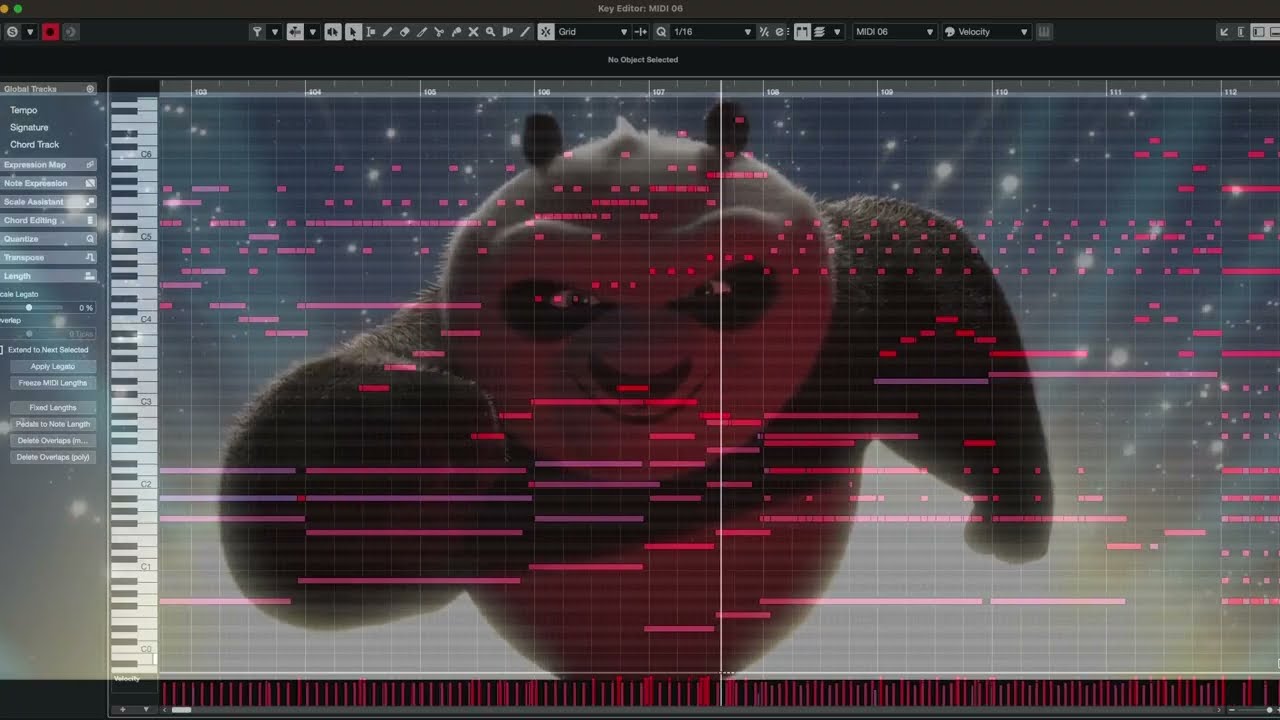
Task: Open the dropdown arrow beside the filter icon
Action: (x=275, y=32)
